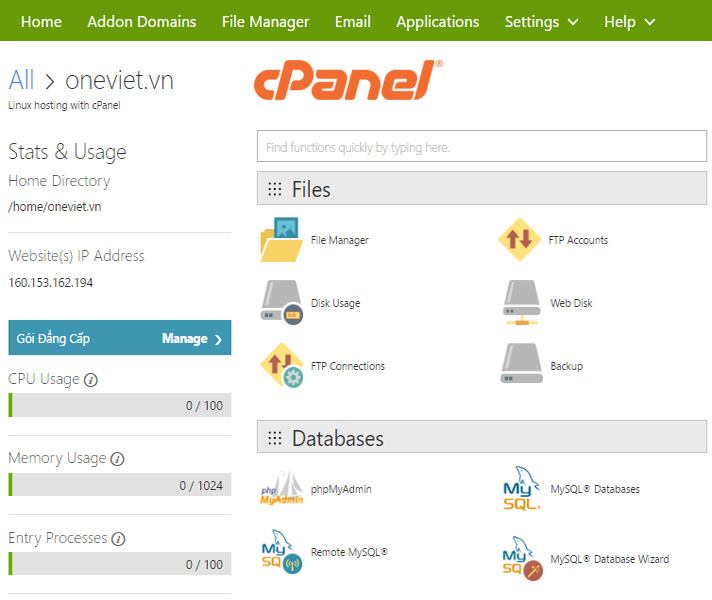
Task: Open the FTP Accounts icon
Action: [x=520, y=240]
